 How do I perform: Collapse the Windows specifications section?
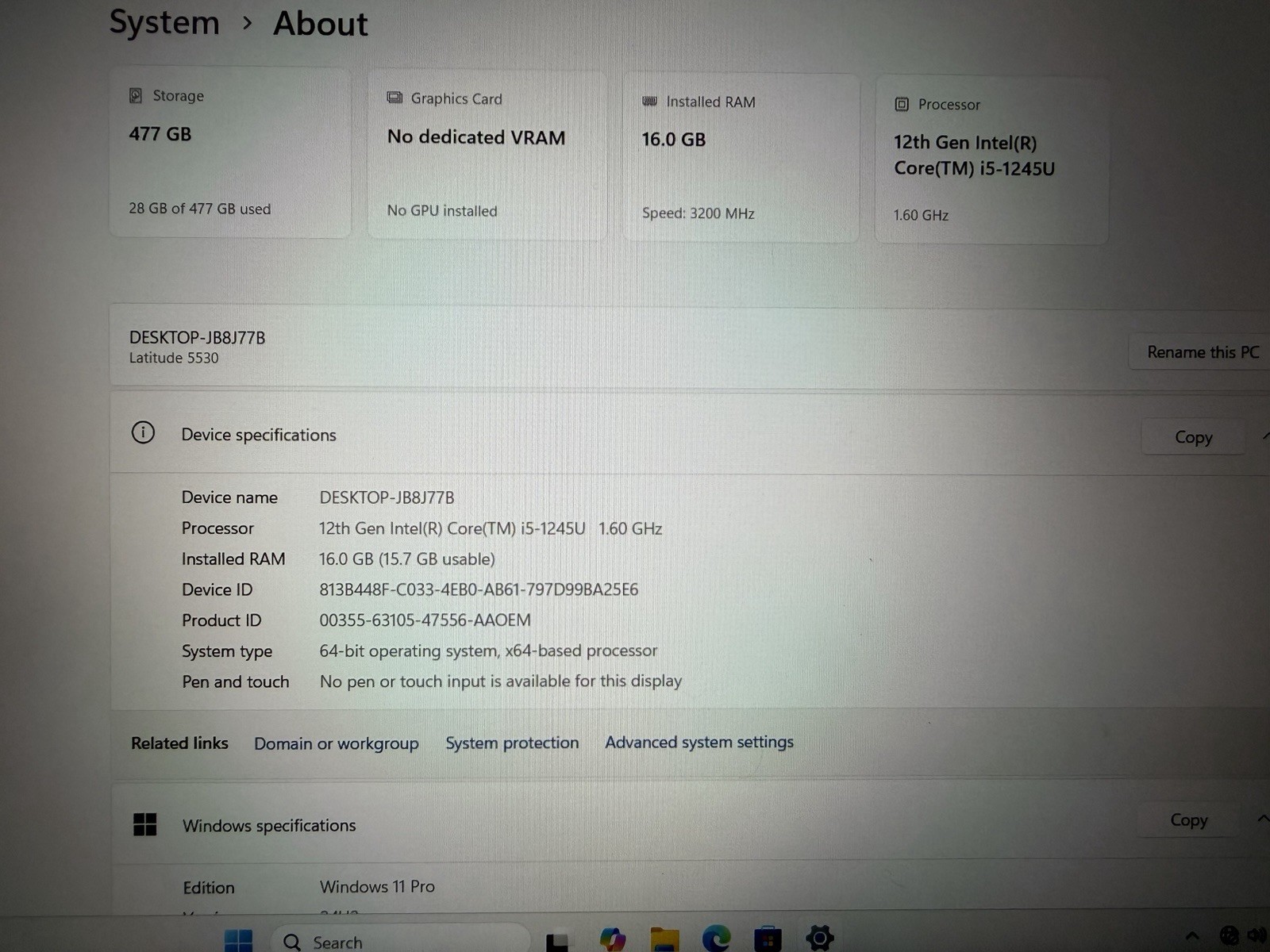[x=1263, y=819]
